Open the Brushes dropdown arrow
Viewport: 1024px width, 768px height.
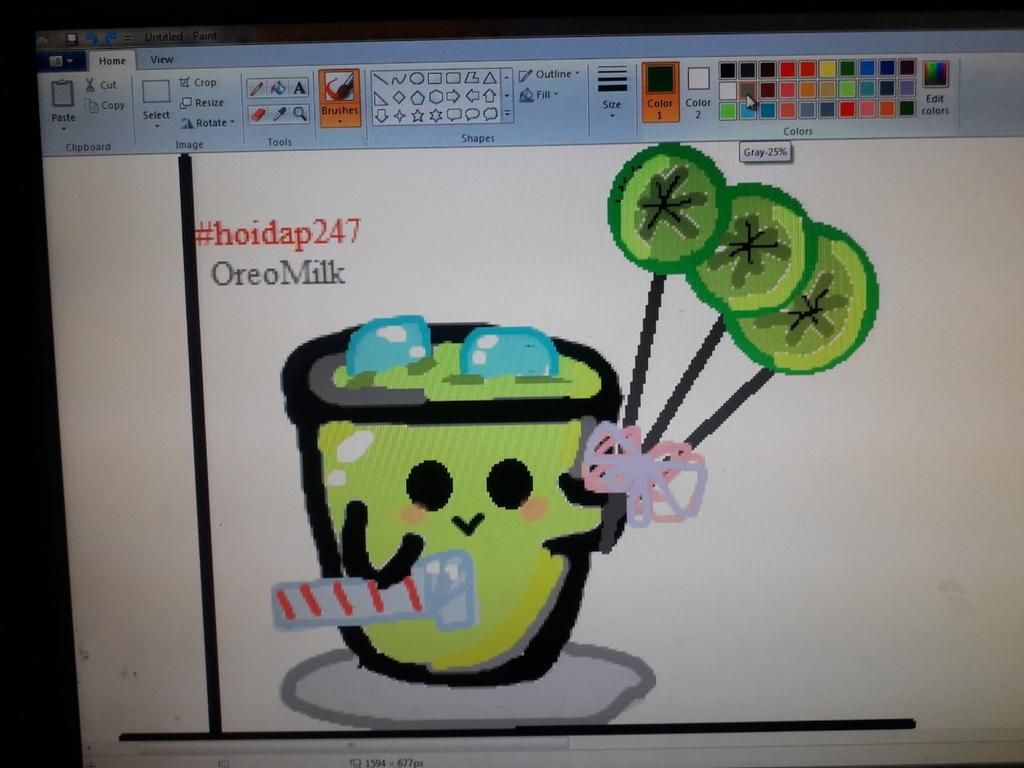point(340,122)
